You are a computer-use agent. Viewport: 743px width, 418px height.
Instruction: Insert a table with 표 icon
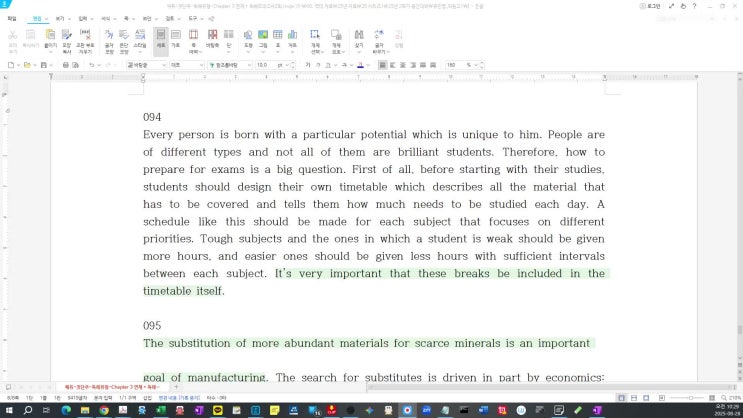click(277, 39)
